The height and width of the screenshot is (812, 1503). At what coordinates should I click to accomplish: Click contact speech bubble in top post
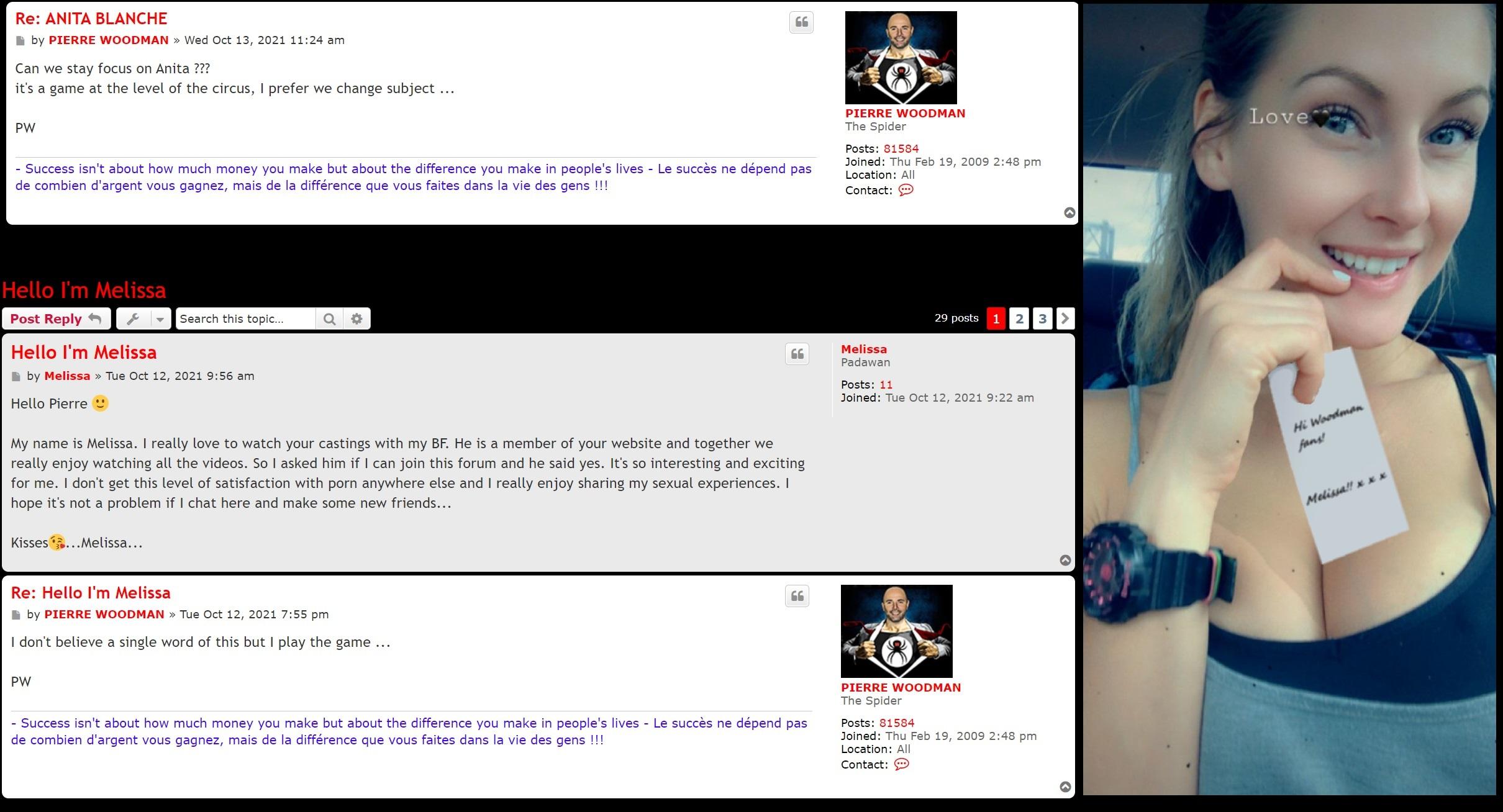click(906, 190)
